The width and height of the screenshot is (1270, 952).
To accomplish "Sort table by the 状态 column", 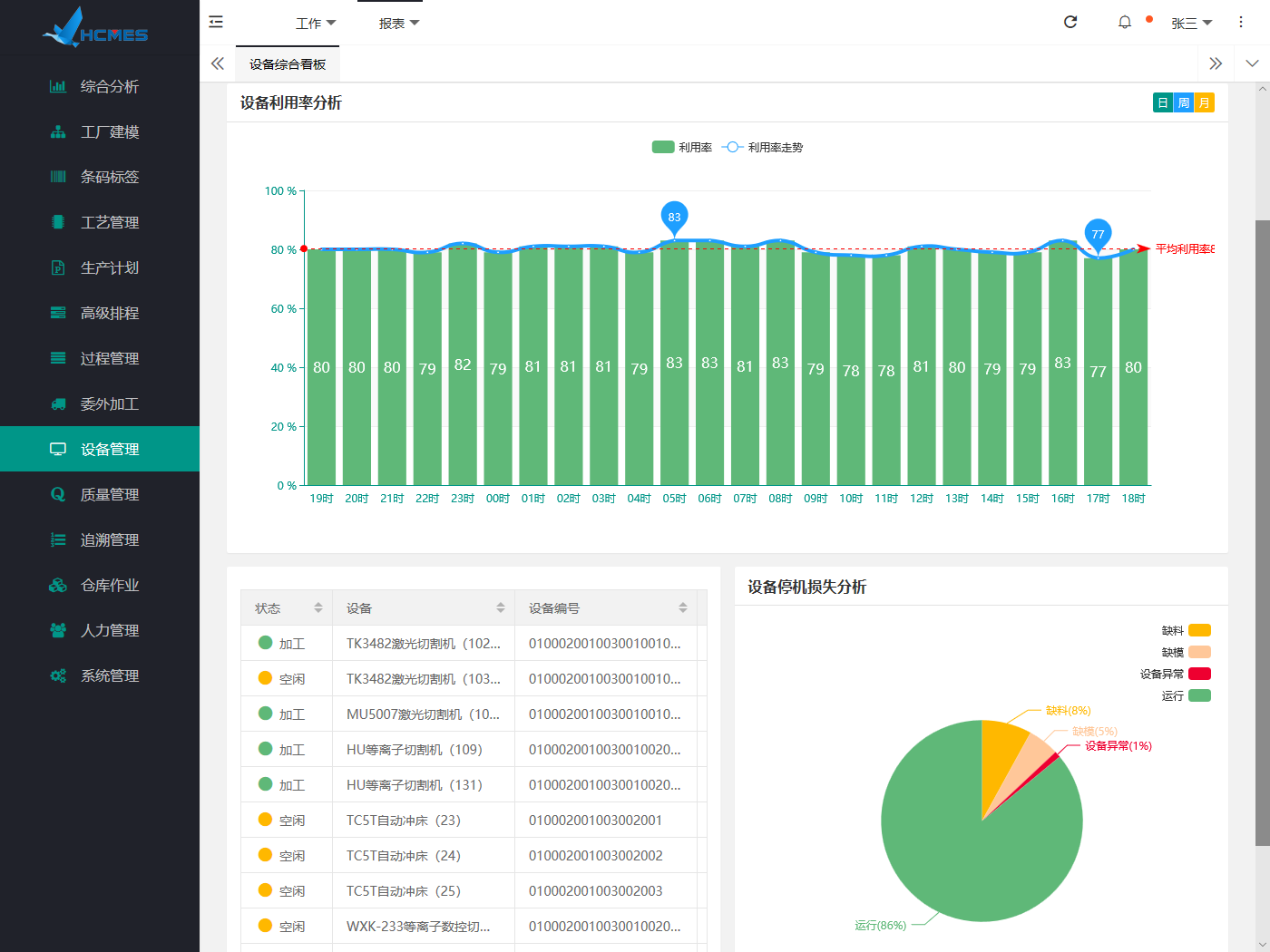I will 318,607.
